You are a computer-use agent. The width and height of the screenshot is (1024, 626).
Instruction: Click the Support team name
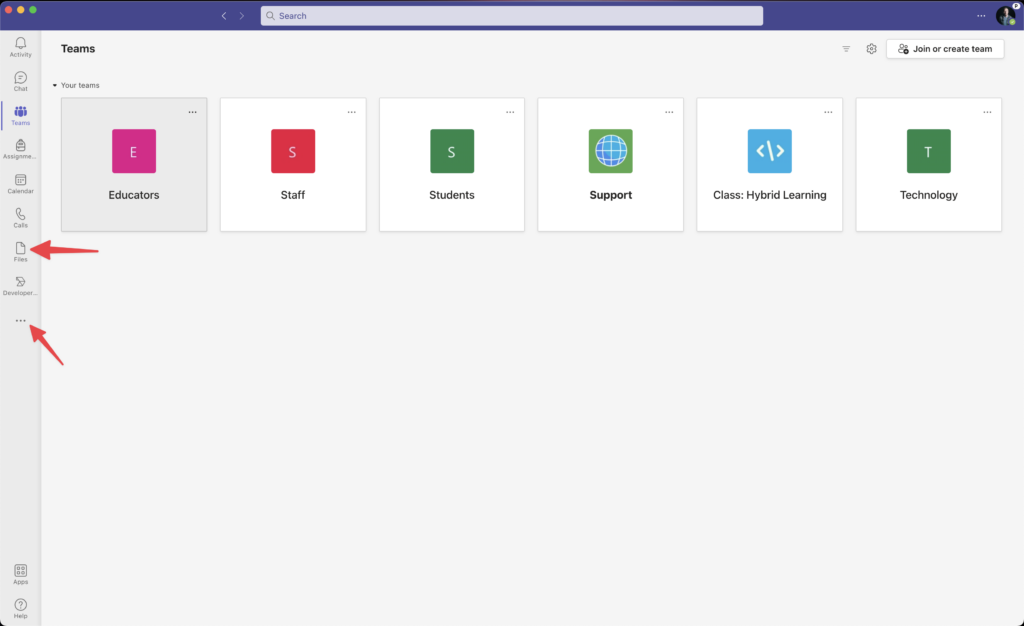click(611, 195)
